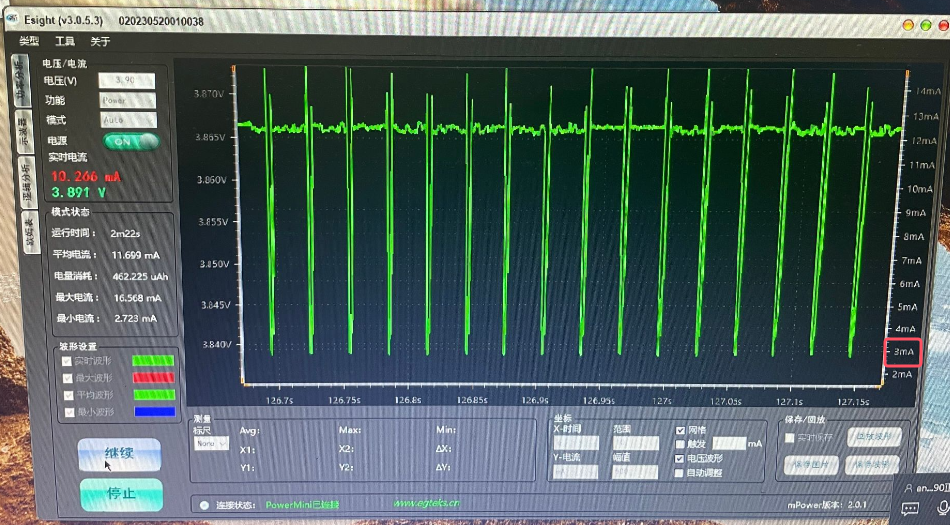The height and width of the screenshot is (525, 950).
Task: Click the blue color swatch for 最小波形
Action: 154,412
